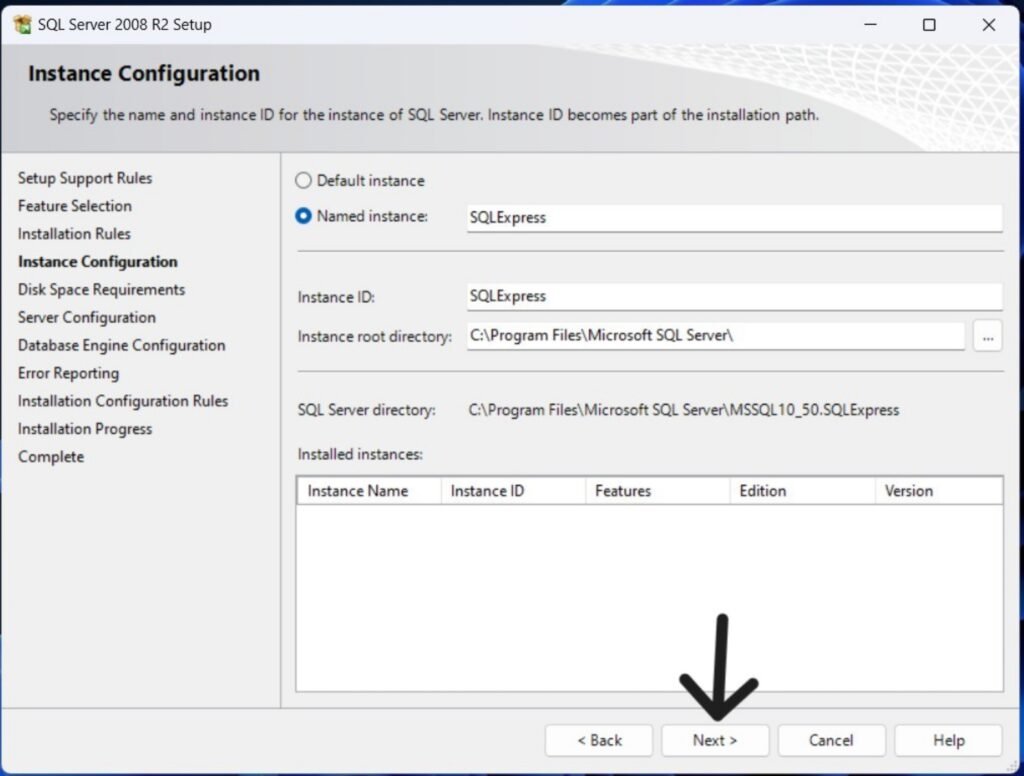Open Help for instance configuration

click(948, 740)
